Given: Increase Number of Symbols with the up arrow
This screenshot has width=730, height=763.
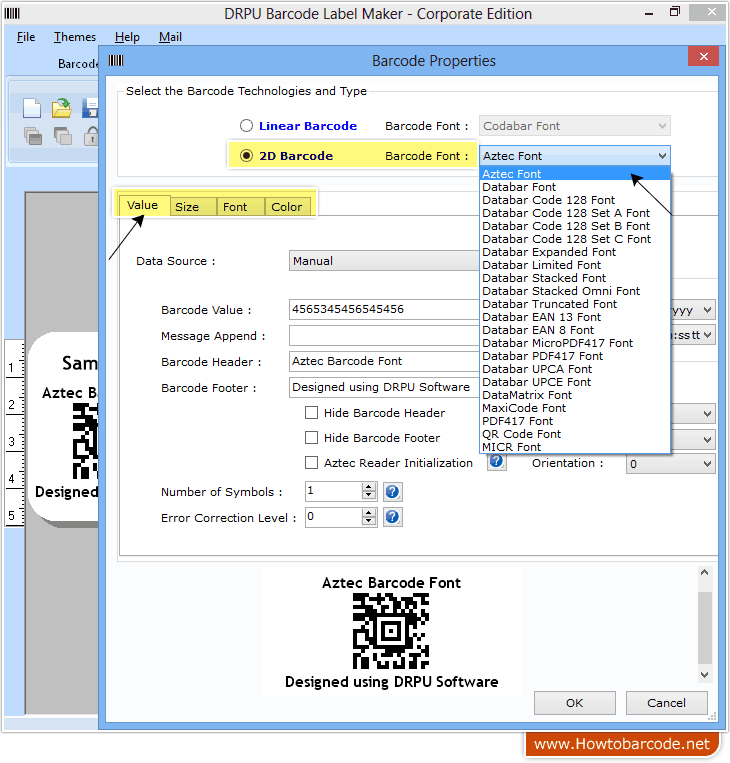Looking at the screenshot, I should [x=369, y=487].
